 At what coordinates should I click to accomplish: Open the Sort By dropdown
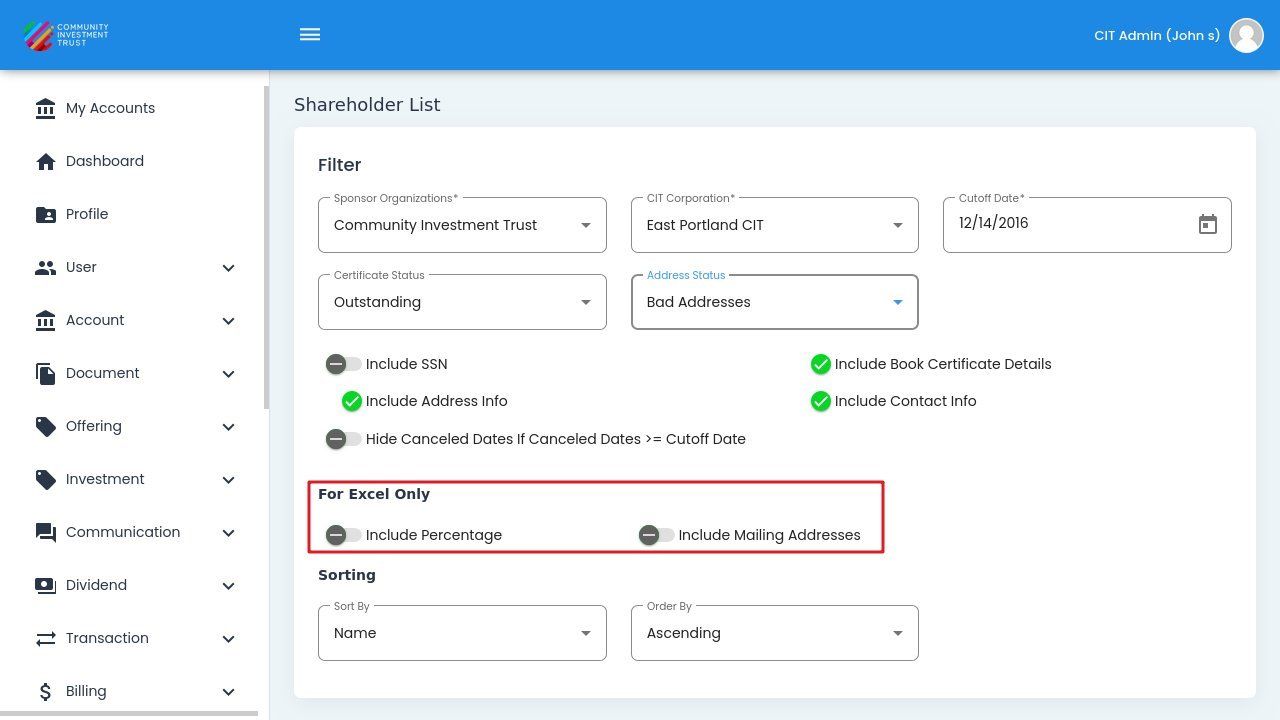click(462, 633)
